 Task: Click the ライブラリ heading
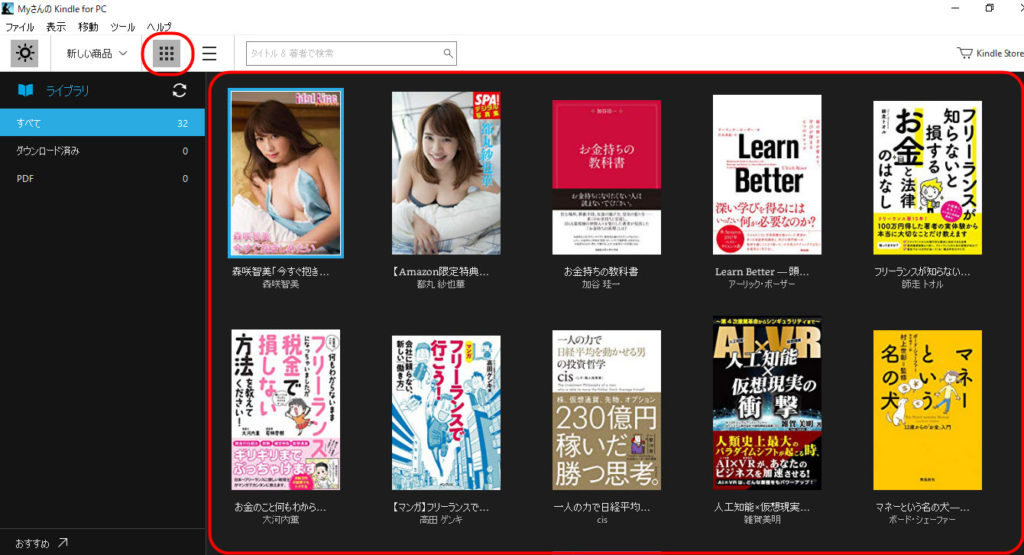coord(67,91)
